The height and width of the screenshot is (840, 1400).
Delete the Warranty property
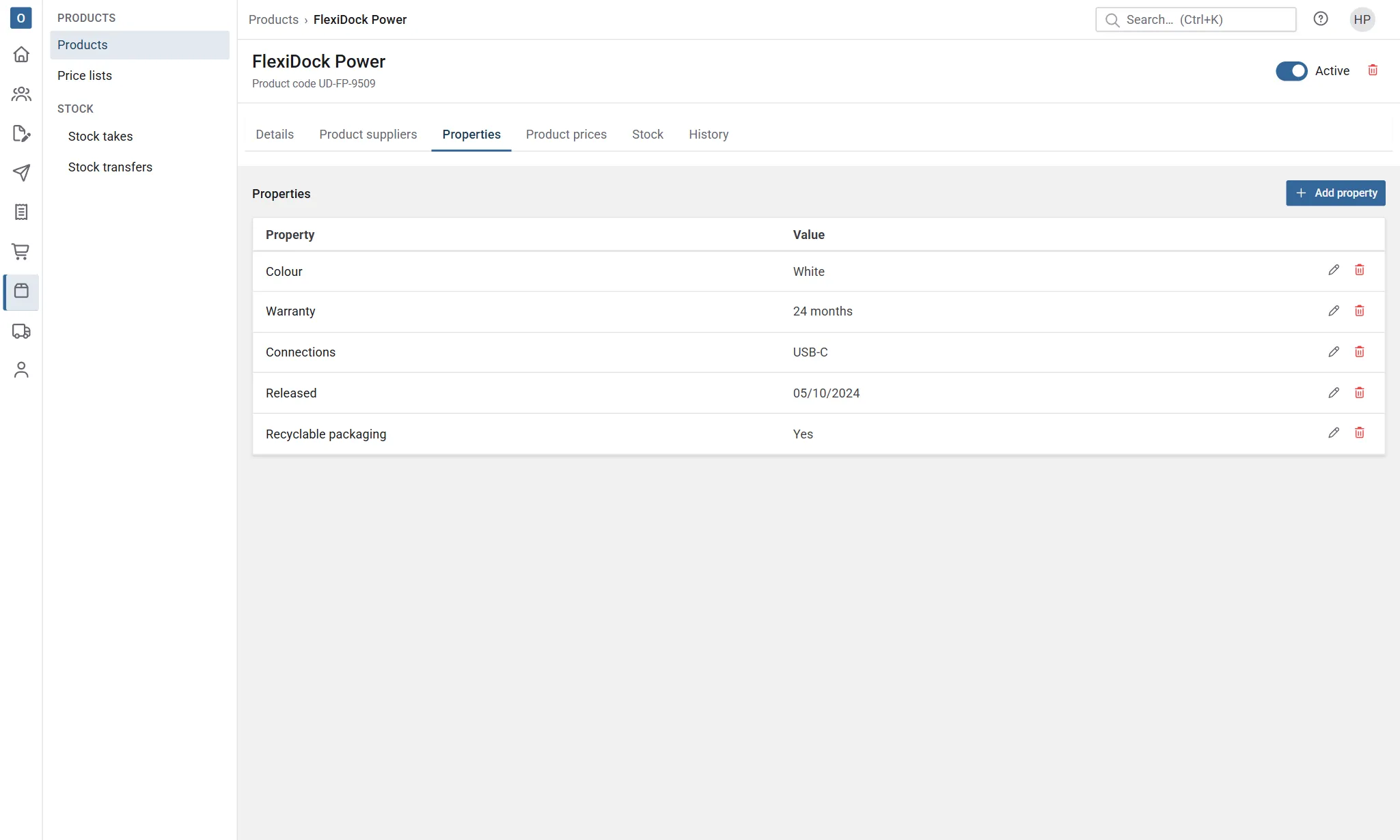pyautogui.click(x=1360, y=311)
